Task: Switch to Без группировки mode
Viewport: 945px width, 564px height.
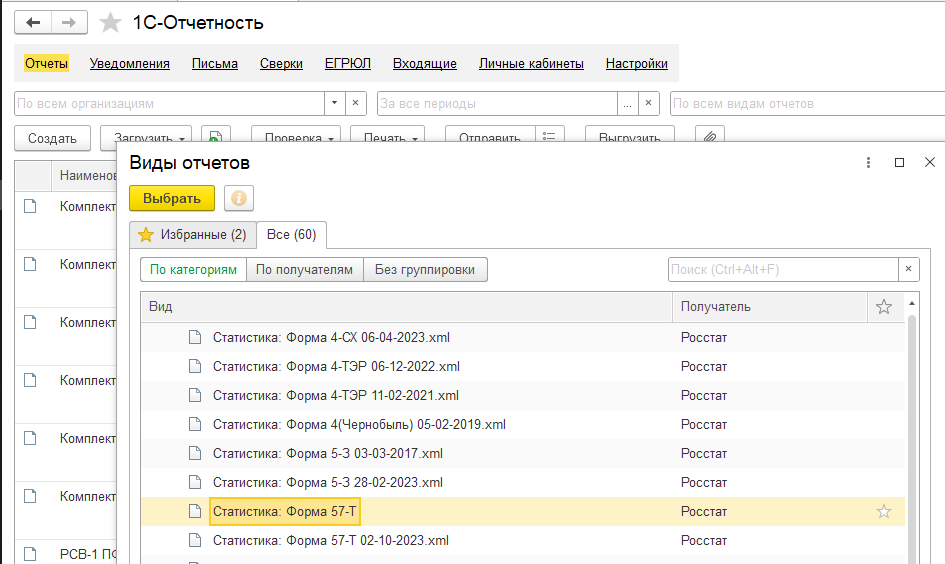Action: (x=425, y=269)
